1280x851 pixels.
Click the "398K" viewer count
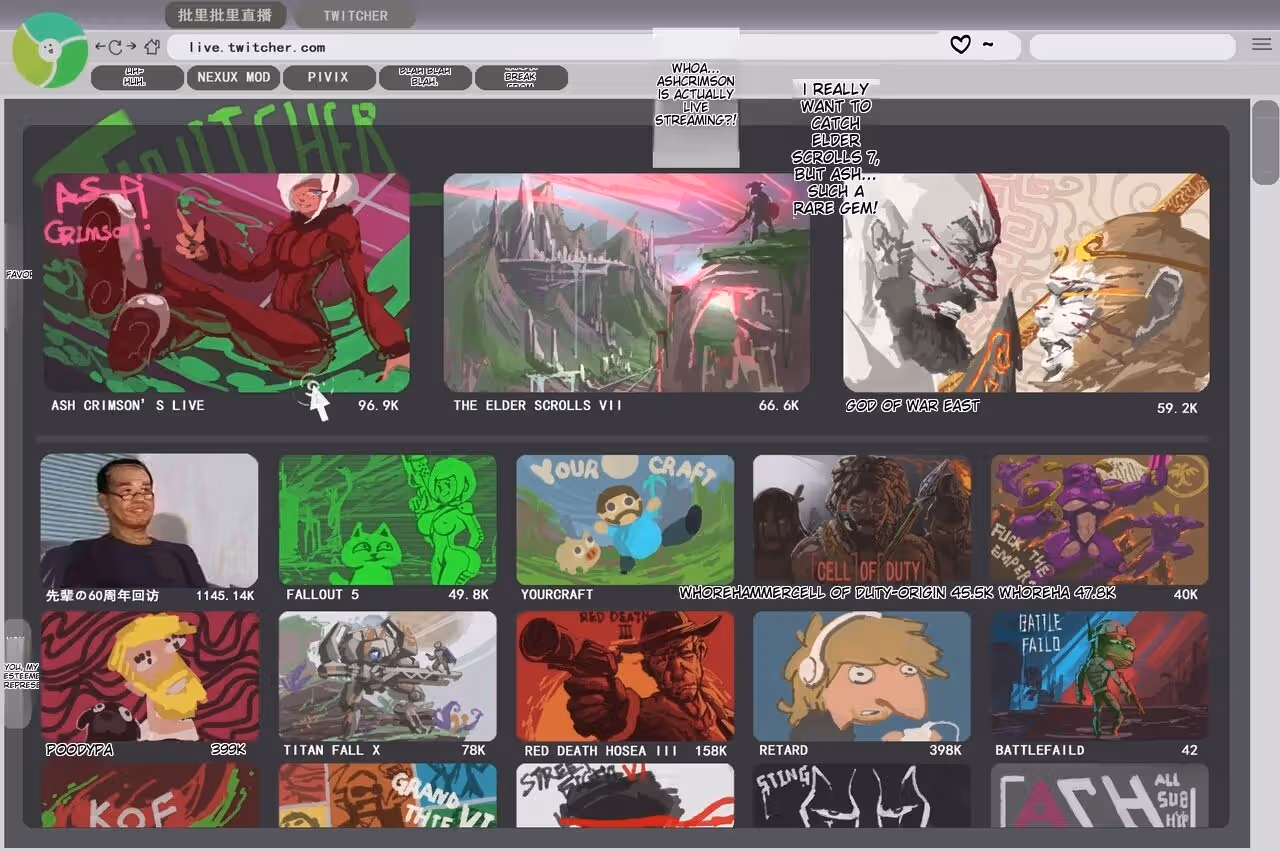point(945,750)
